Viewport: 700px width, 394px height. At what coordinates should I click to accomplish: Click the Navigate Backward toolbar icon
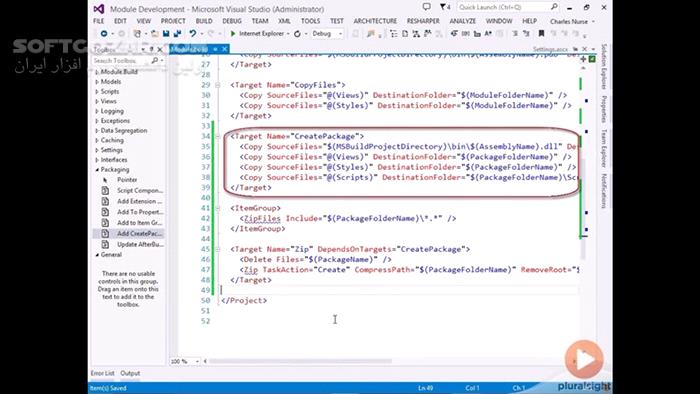click(104, 33)
